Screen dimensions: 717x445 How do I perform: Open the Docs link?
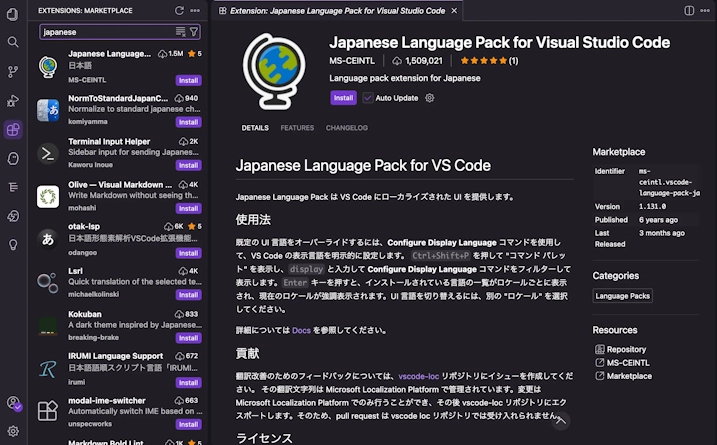pos(301,330)
